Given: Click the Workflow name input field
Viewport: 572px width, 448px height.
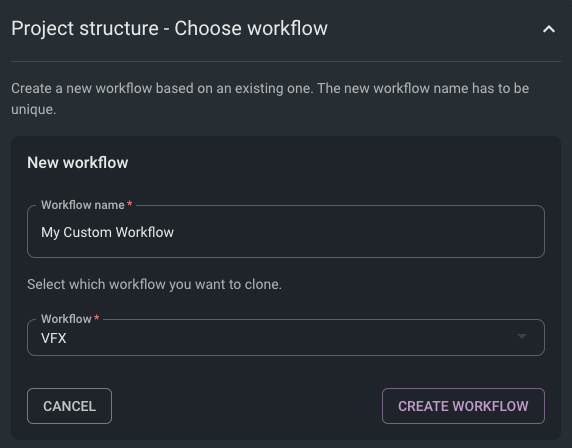Looking at the screenshot, I should pyautogui.click(x=286, y=232).
